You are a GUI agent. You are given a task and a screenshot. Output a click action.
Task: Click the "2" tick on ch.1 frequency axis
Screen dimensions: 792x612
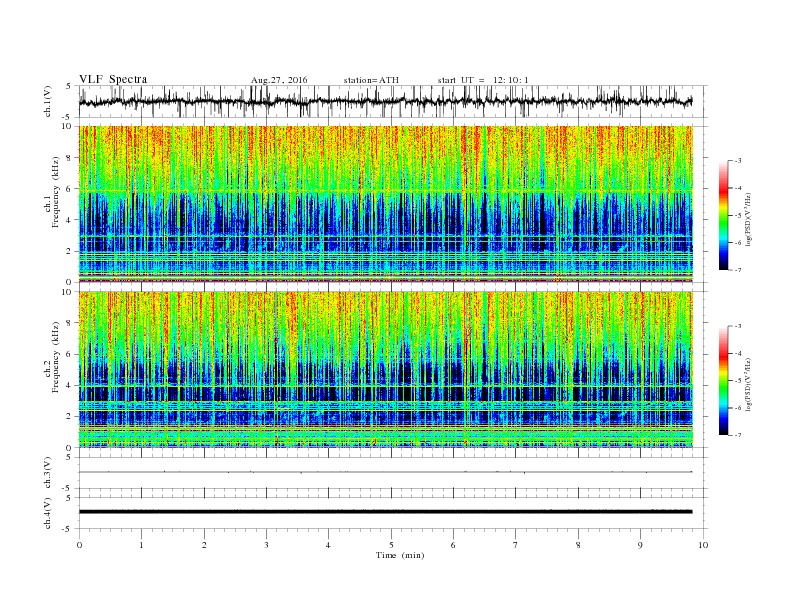point(69,251)
